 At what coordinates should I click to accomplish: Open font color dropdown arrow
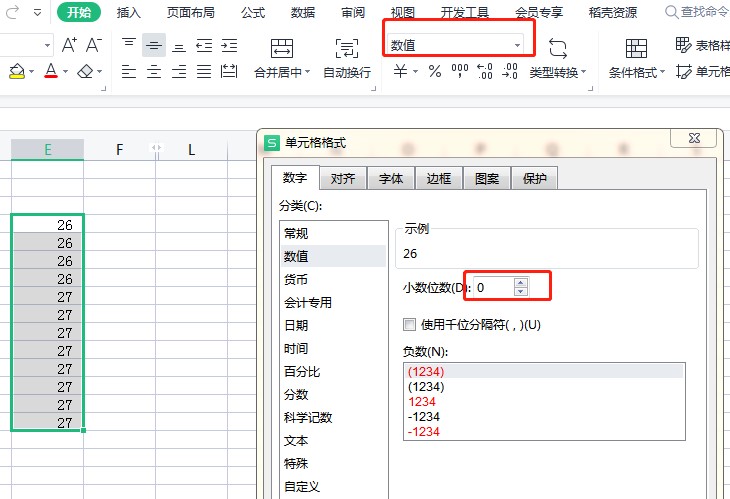point(65,72)
